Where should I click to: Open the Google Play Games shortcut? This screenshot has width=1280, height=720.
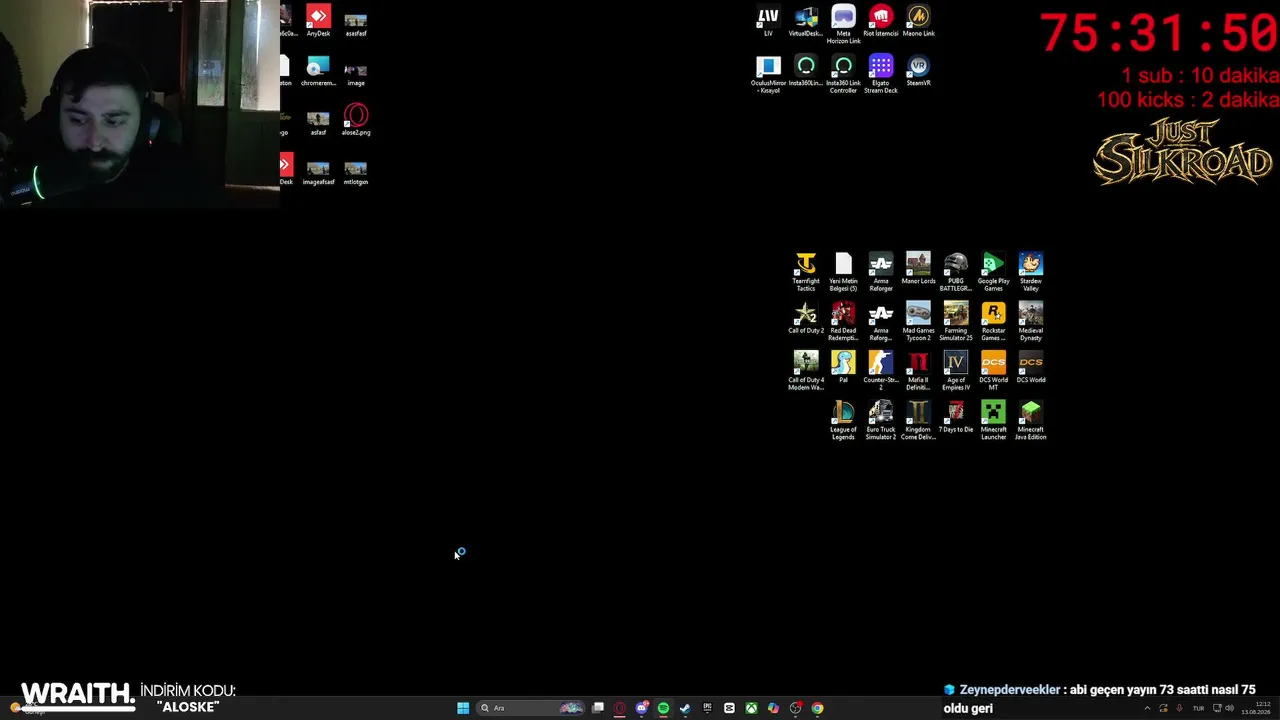pos(993,272)
